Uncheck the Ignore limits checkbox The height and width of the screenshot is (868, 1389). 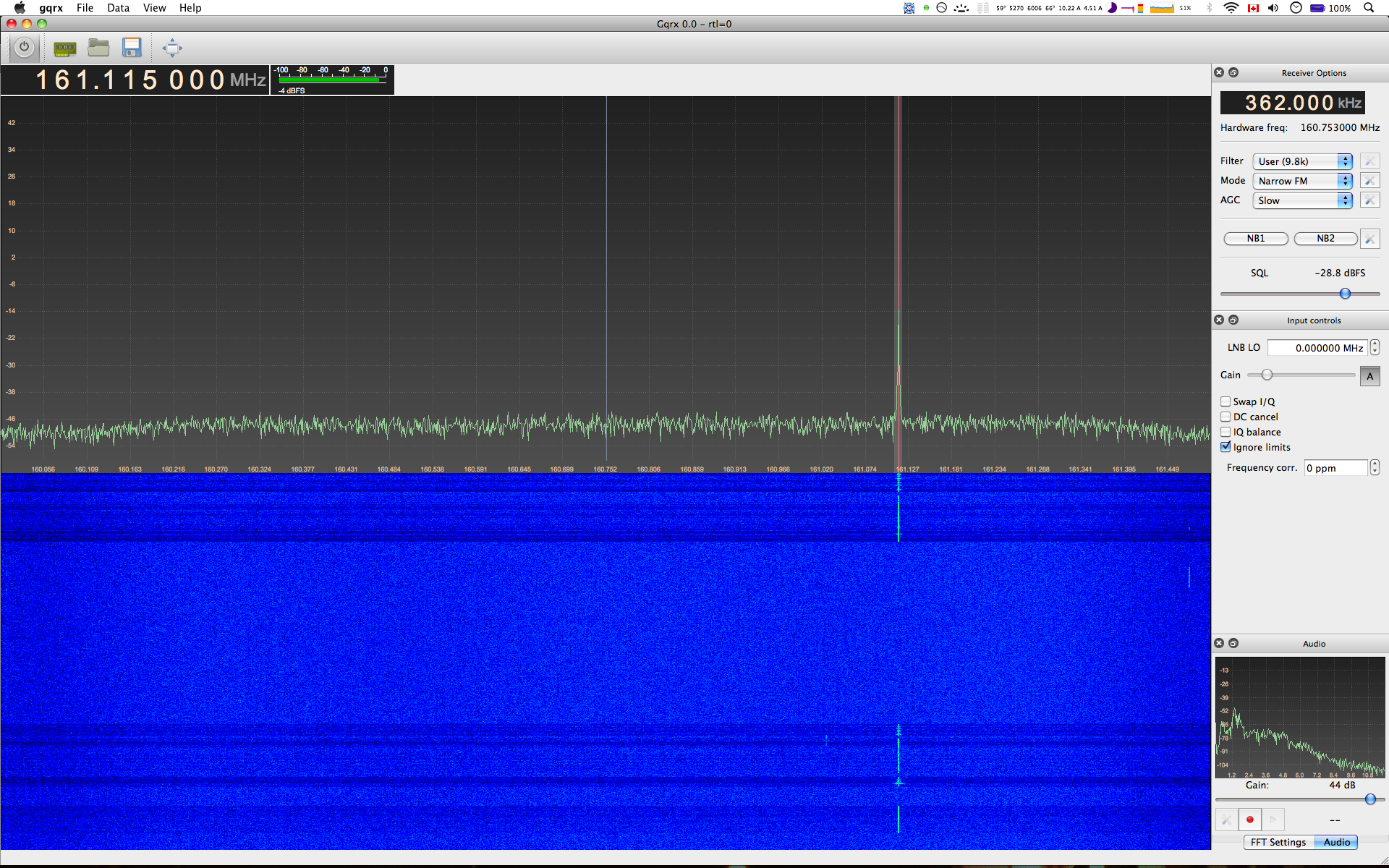1226,447
